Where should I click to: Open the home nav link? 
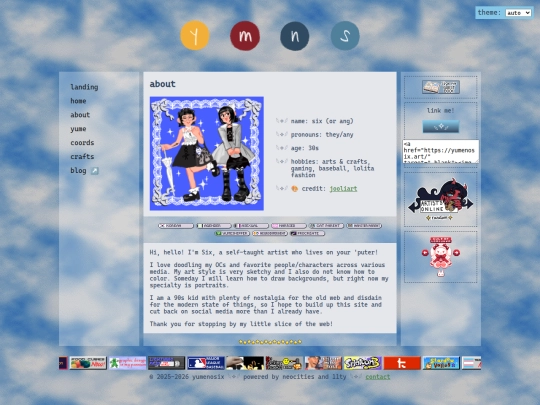78,101
